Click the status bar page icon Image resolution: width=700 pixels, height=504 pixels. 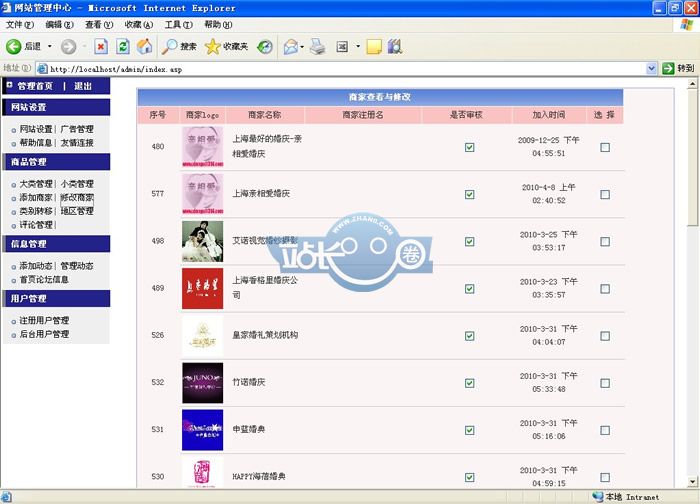(x=6, y=497)
